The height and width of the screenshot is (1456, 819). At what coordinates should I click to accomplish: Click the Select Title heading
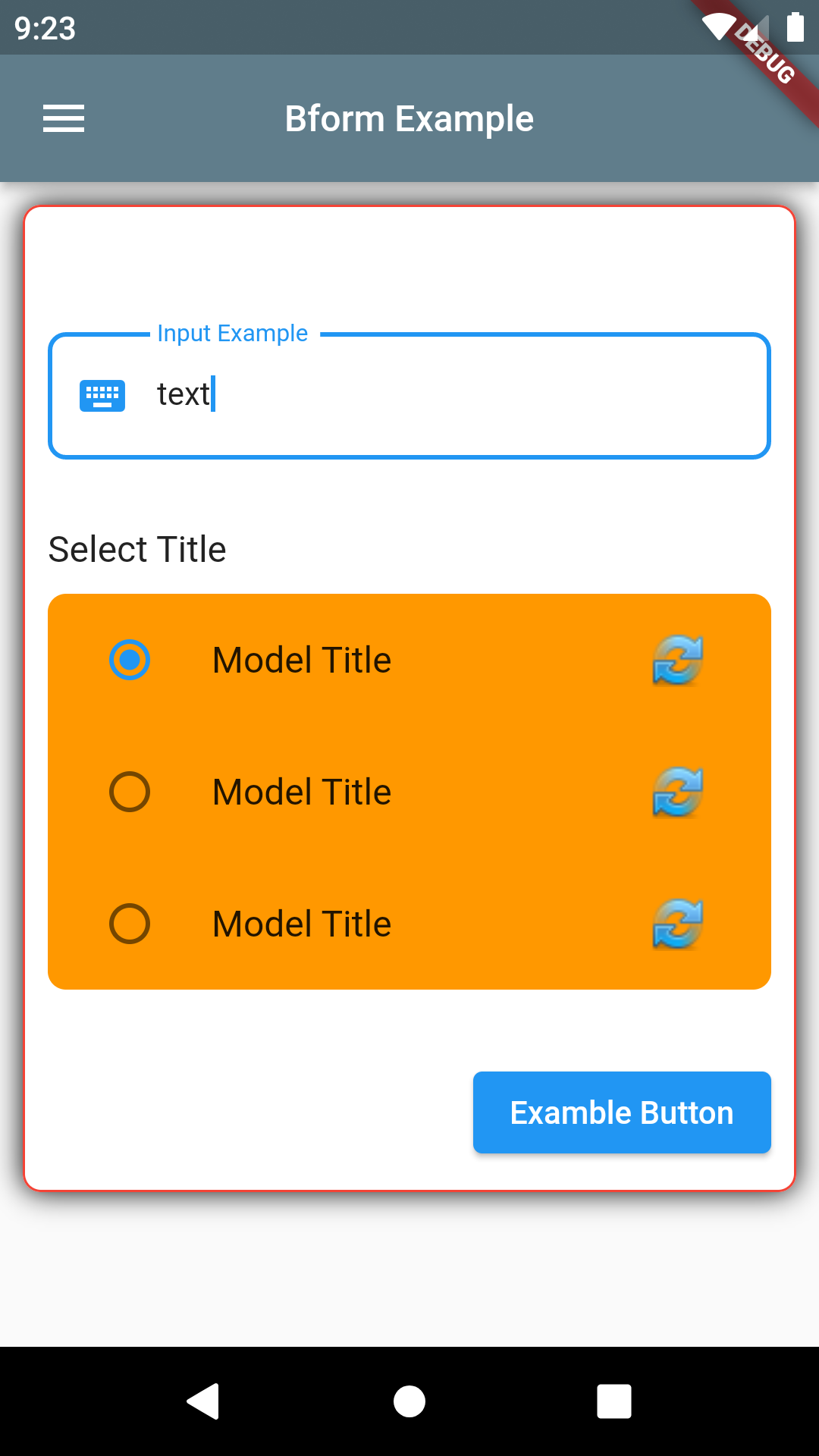pyautogui.click(x=137, y=549)
